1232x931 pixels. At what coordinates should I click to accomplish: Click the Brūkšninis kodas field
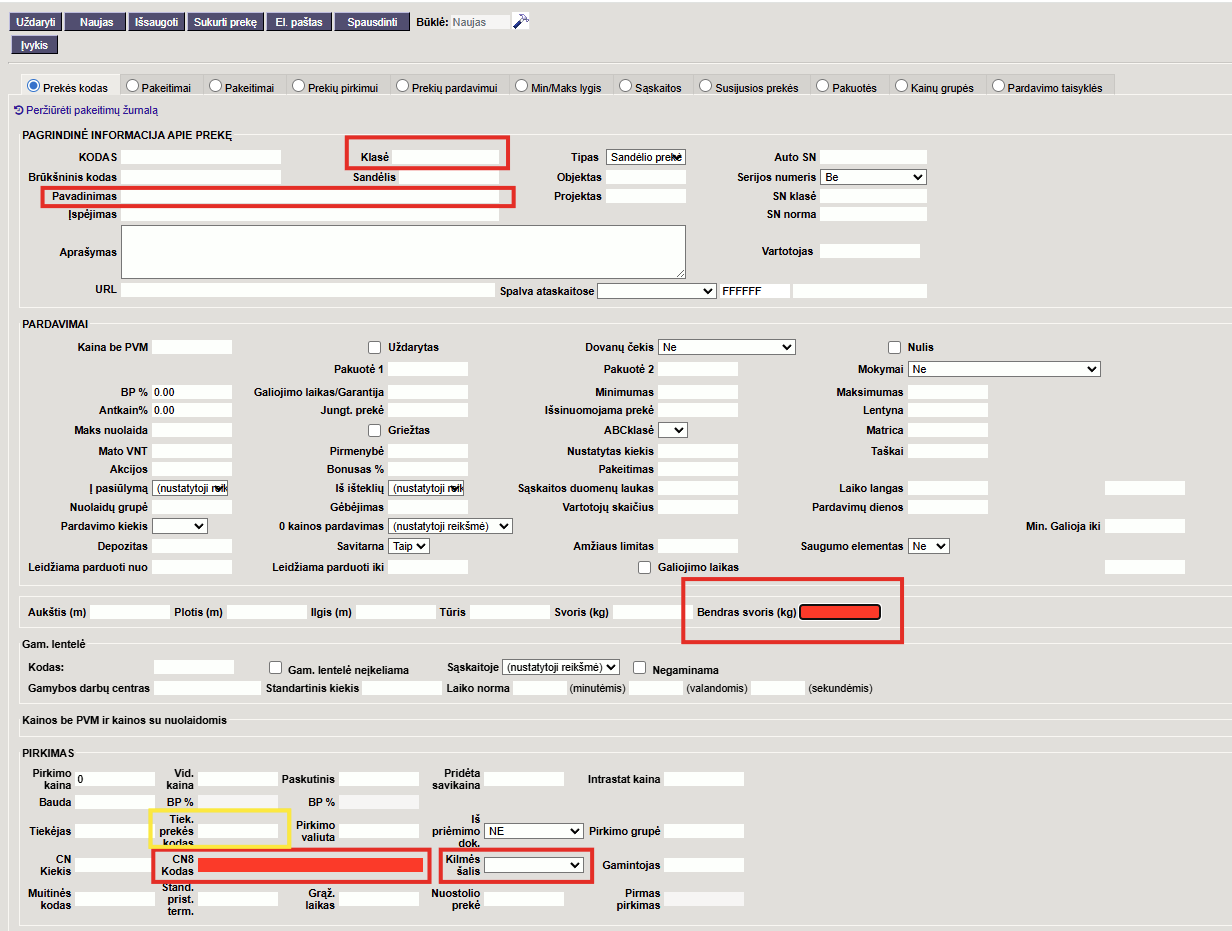pos(201,177)
